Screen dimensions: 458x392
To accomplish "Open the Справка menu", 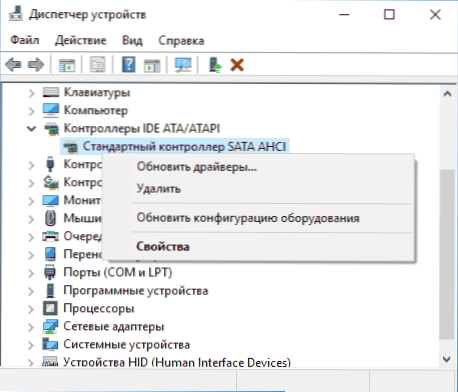I will tap(181, 40).
